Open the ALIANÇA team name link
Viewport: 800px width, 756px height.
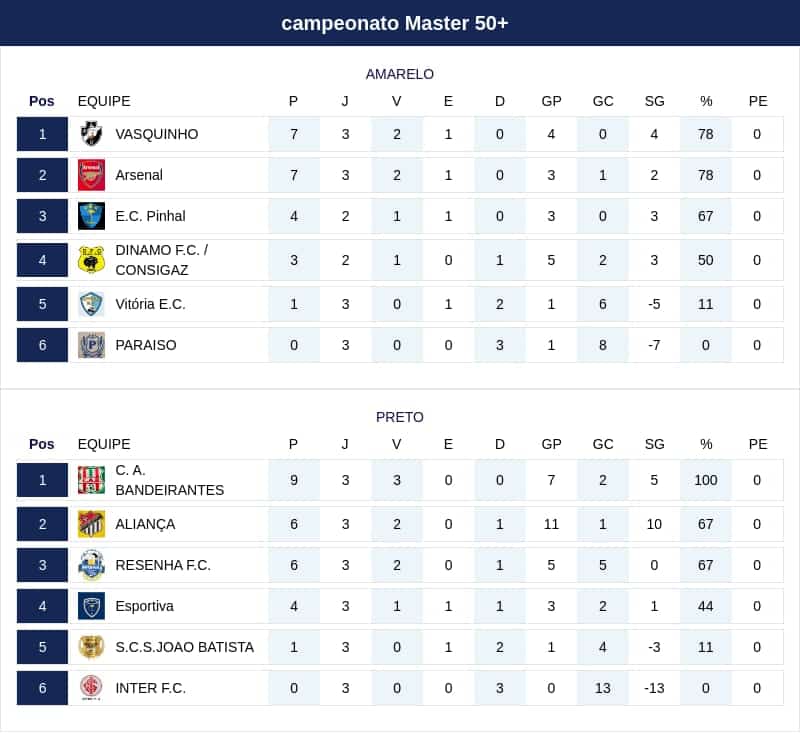coord(145,524)
